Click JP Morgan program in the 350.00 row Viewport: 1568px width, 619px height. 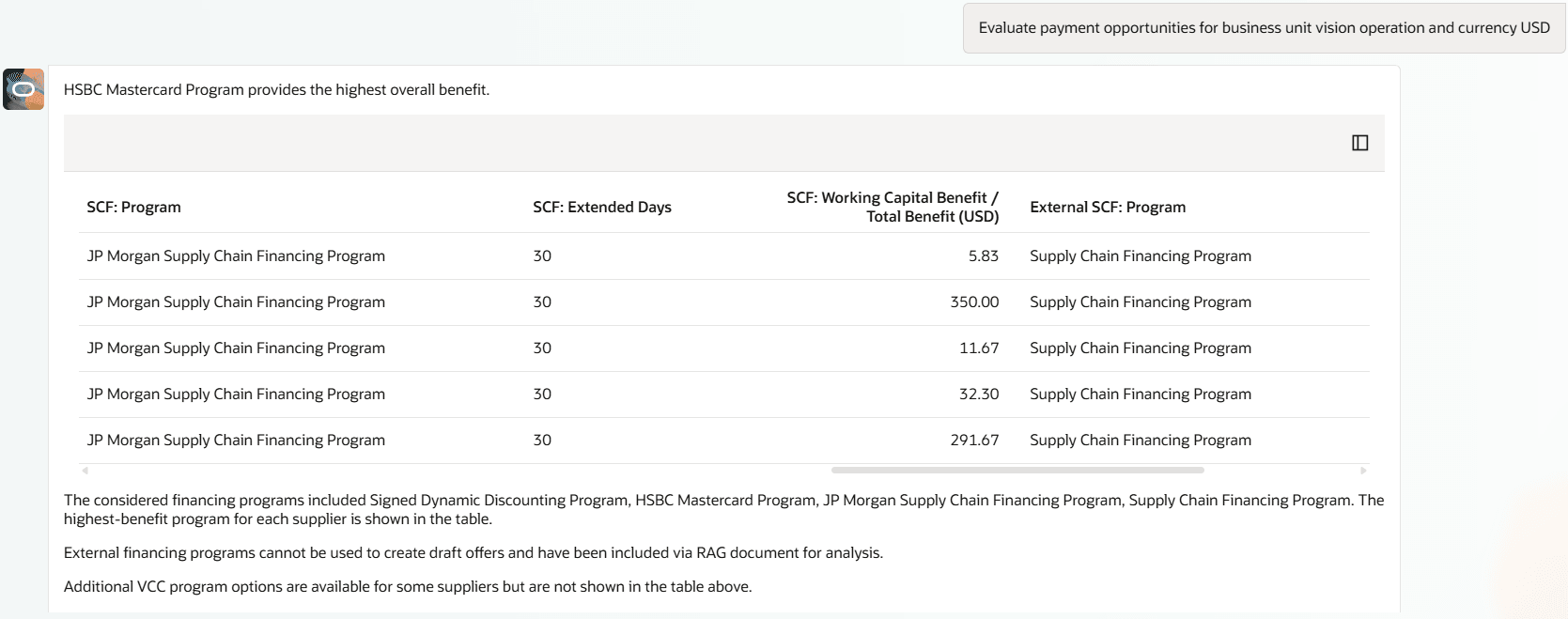click(236, 302)
